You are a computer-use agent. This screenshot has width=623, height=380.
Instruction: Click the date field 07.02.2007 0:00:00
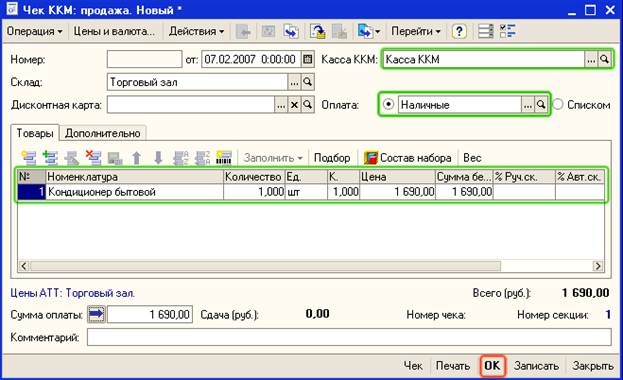coord(251,59)
